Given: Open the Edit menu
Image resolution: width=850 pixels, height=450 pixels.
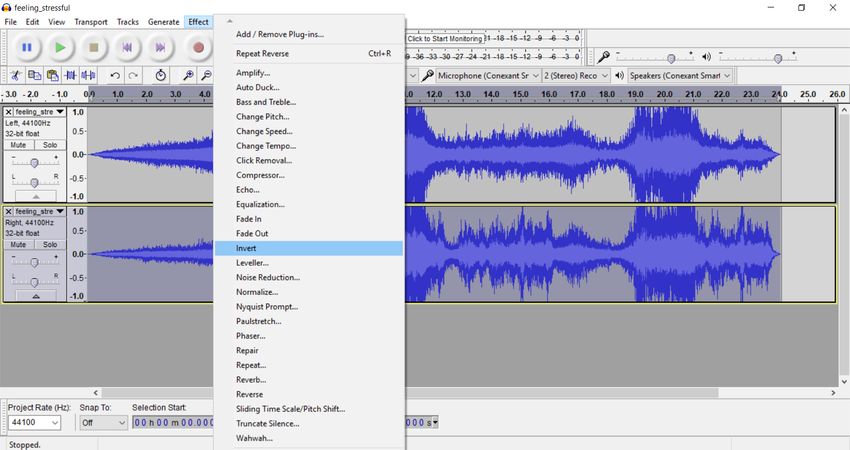Looking at the screenshot, I should 33,22.
